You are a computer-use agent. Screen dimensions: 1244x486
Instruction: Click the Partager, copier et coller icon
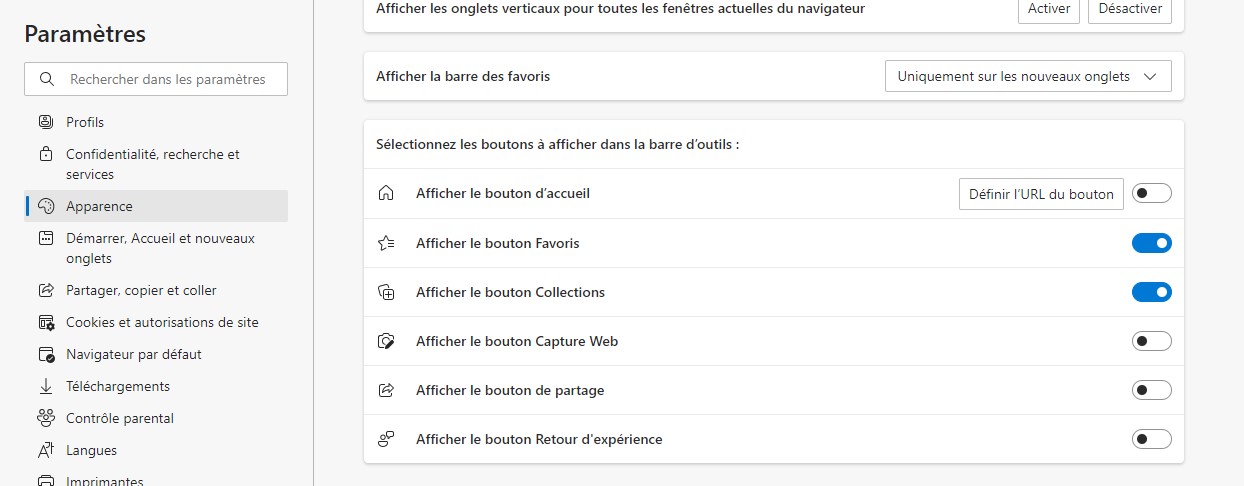pos(46,290)
